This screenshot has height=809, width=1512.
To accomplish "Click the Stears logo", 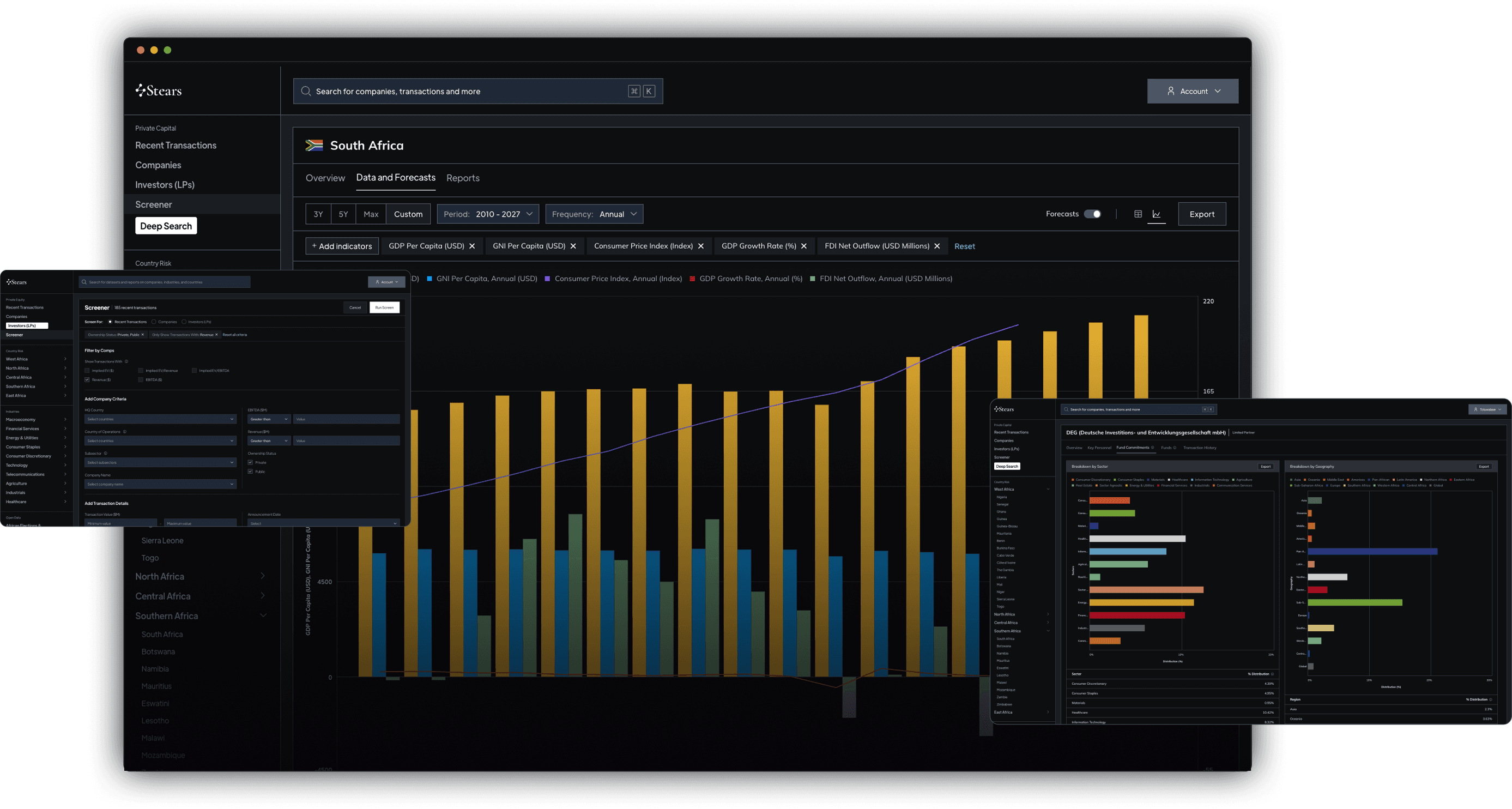I will tap(159, 90).
